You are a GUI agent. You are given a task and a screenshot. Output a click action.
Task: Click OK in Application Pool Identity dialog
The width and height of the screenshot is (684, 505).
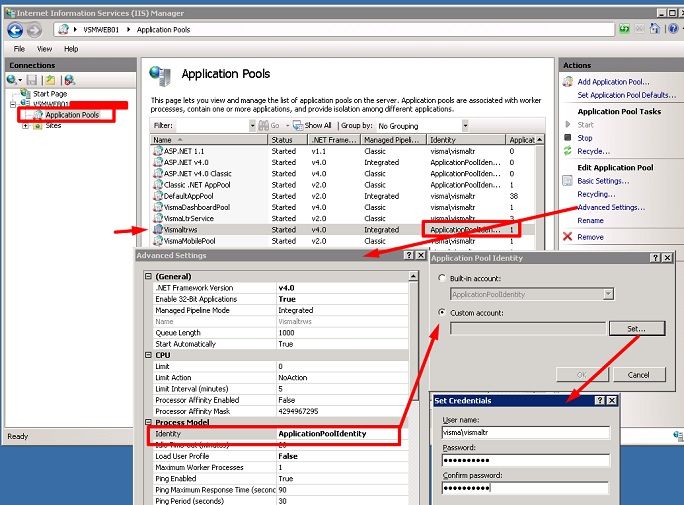tap(582, 375)
